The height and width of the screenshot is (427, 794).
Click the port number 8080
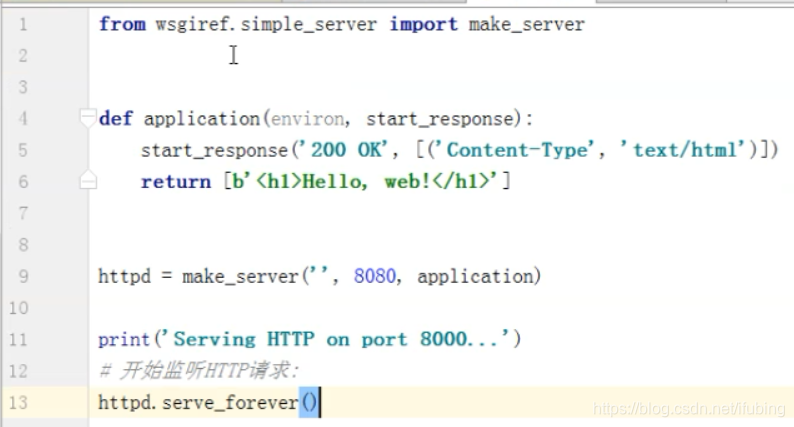374,277
